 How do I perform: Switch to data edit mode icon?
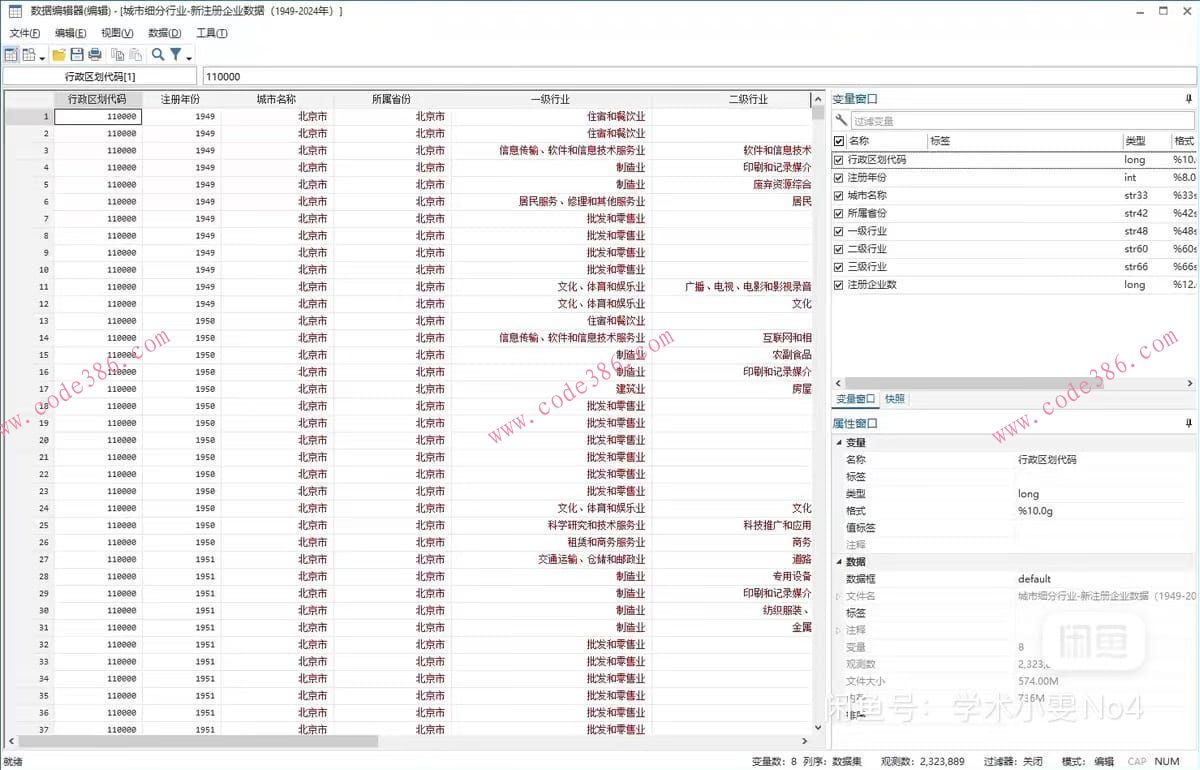[x=11, y=55]
